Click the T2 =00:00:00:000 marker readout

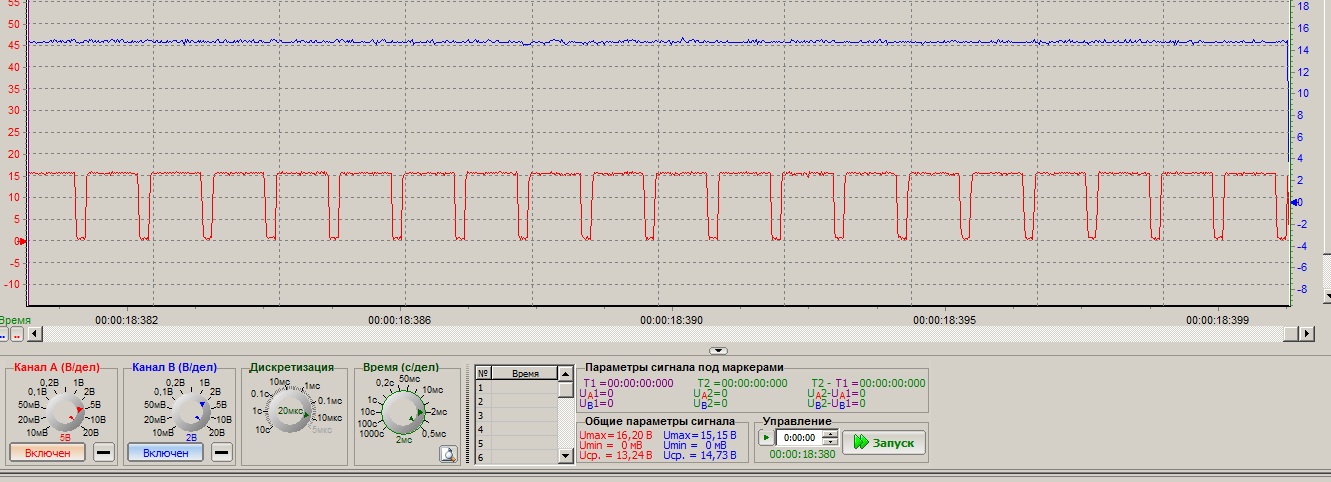(x=743, y=383)
